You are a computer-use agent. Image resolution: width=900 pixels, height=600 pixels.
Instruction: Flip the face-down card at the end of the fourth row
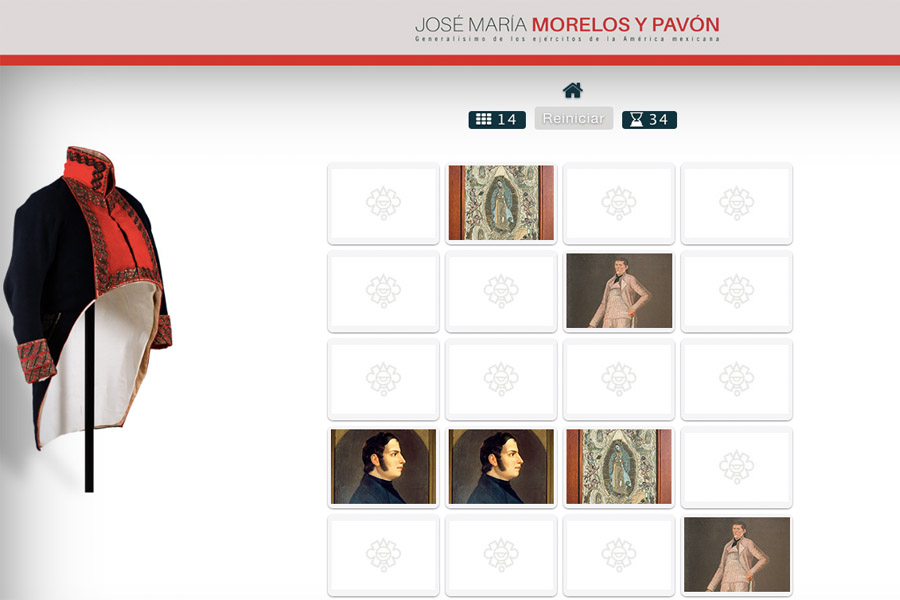[736, 467]
